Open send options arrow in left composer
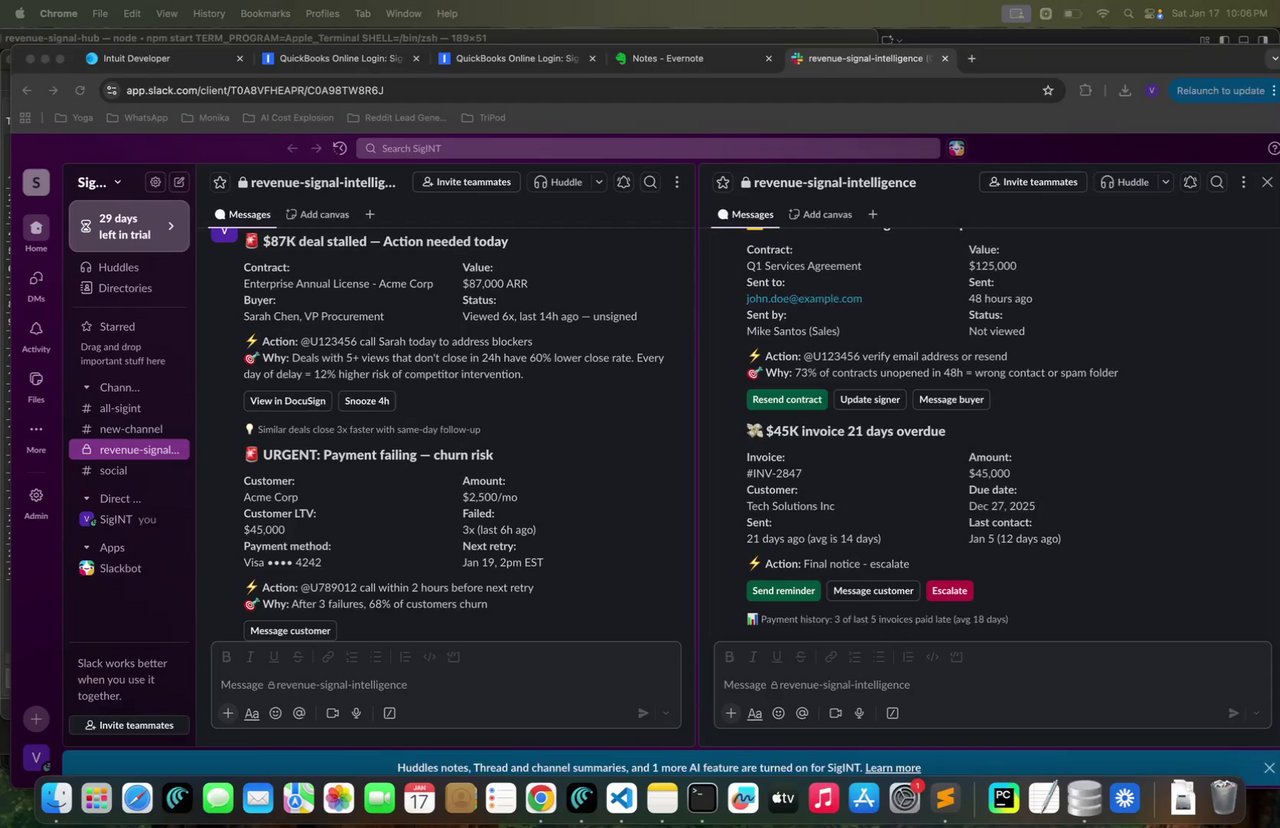Viewport: 1280px width, 828px height. click(666, 713)
